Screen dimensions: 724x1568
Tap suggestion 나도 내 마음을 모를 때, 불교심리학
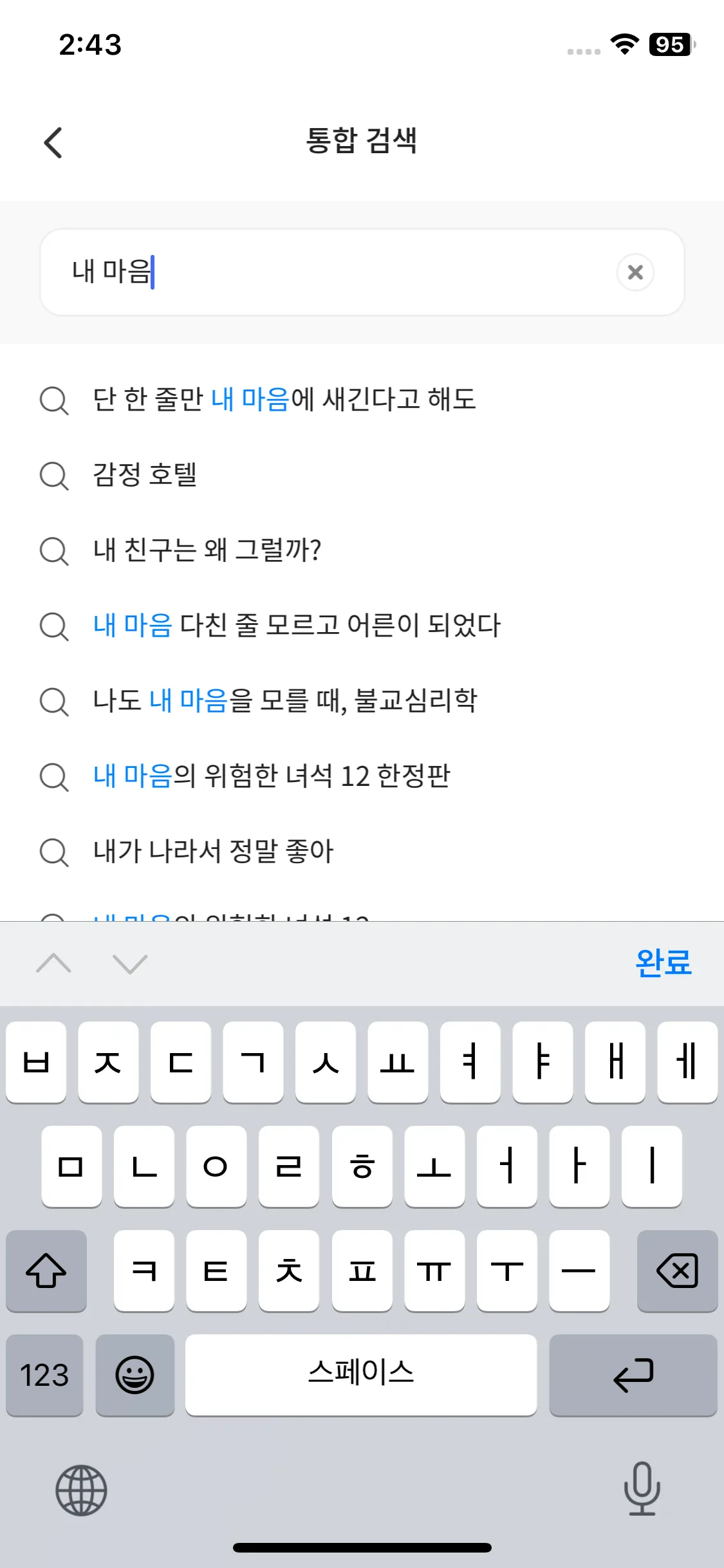coord(285,701)
